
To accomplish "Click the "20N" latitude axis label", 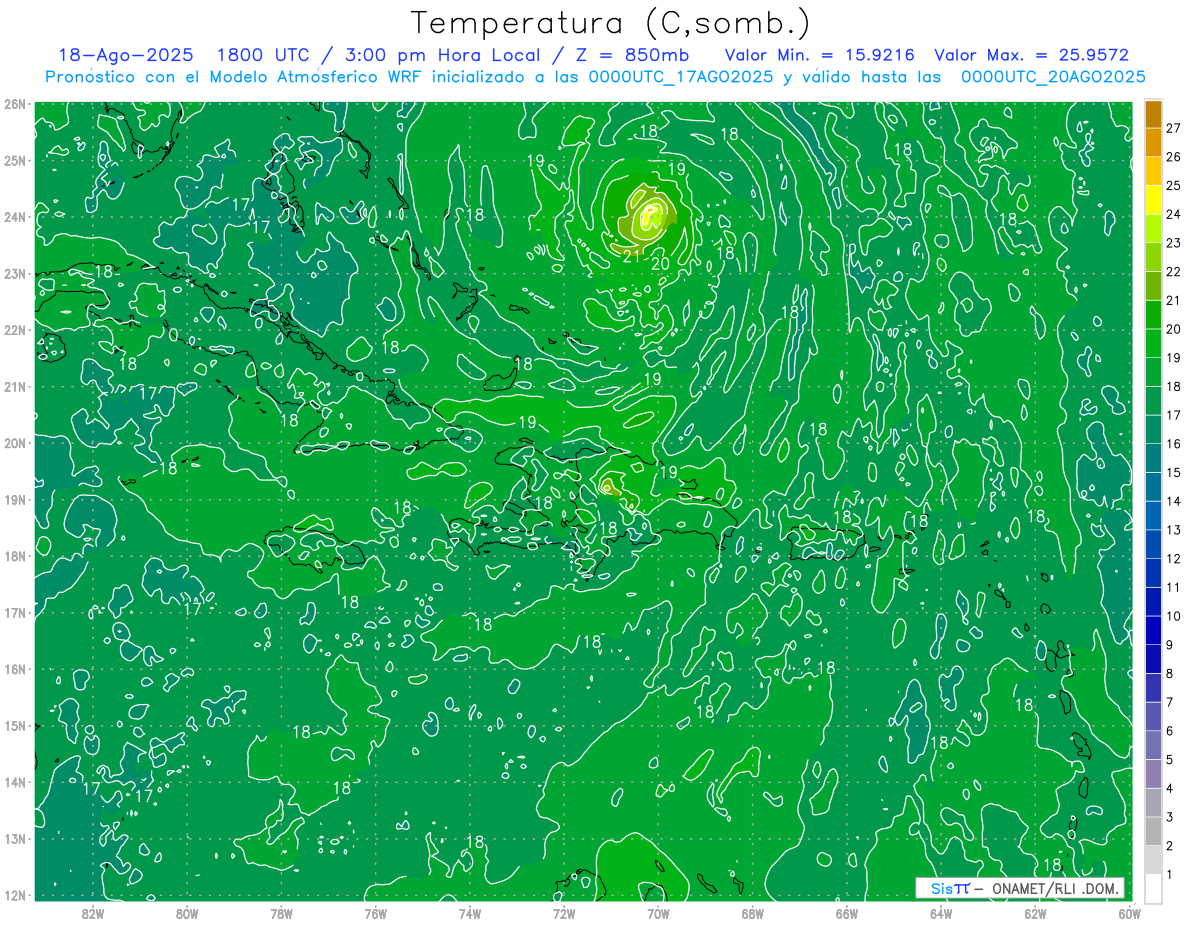I will pyautogui.click(x=15, y=443).
